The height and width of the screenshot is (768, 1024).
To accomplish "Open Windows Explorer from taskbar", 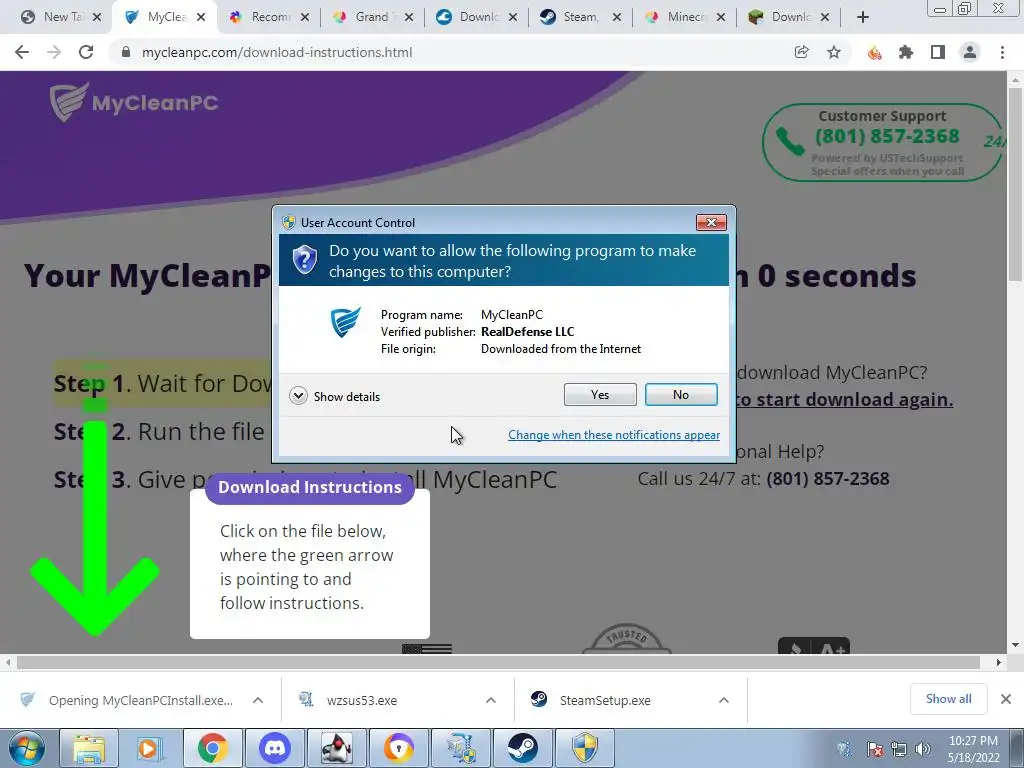I will pyautogui.click(x=89, y=748).
